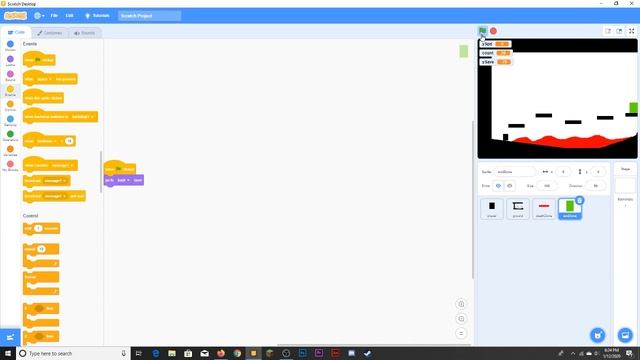Click the project title field
This screenshot has height=360, width=640.
click(149, 16)
